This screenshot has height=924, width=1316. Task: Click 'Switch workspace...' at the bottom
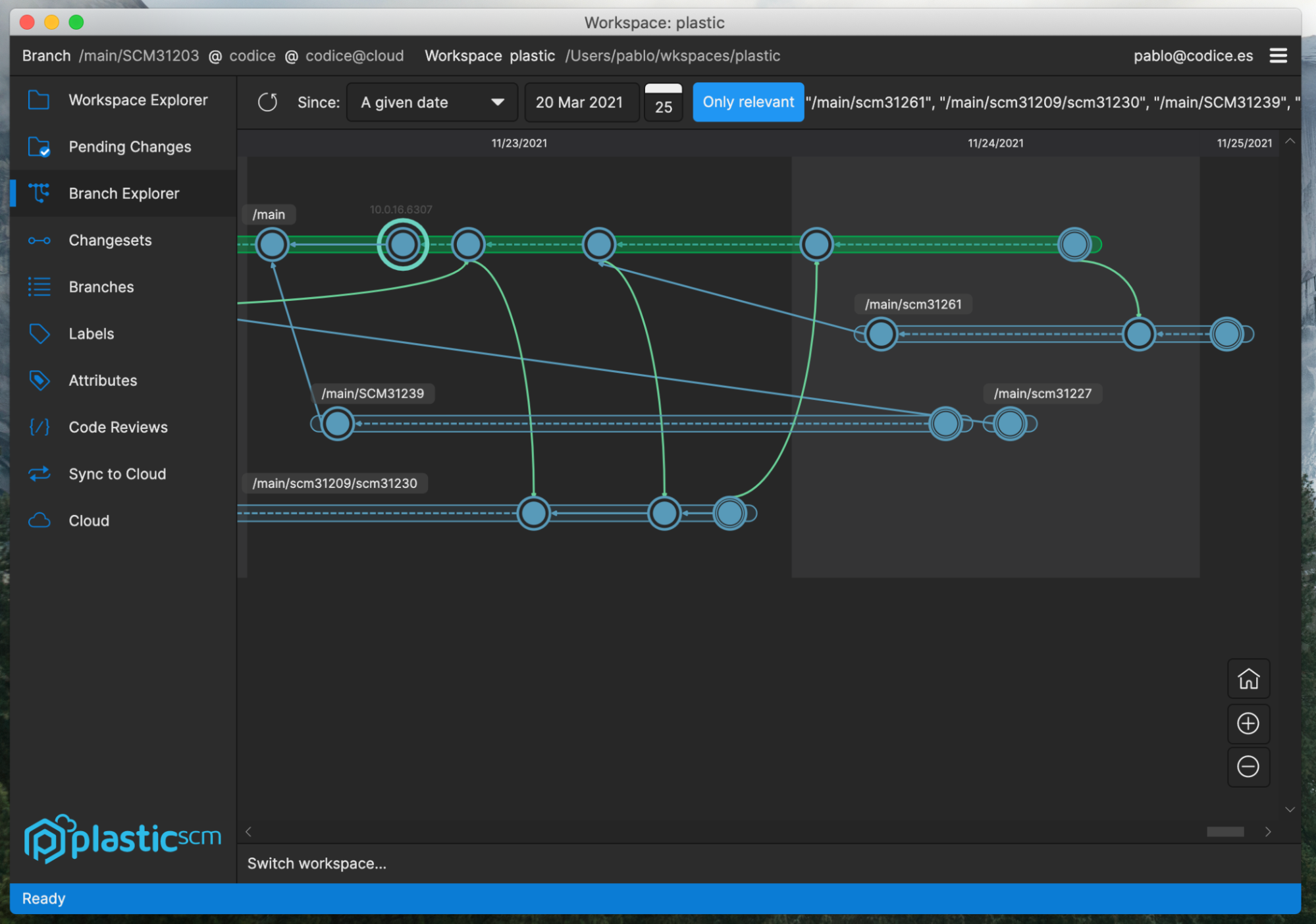(317, 863)
